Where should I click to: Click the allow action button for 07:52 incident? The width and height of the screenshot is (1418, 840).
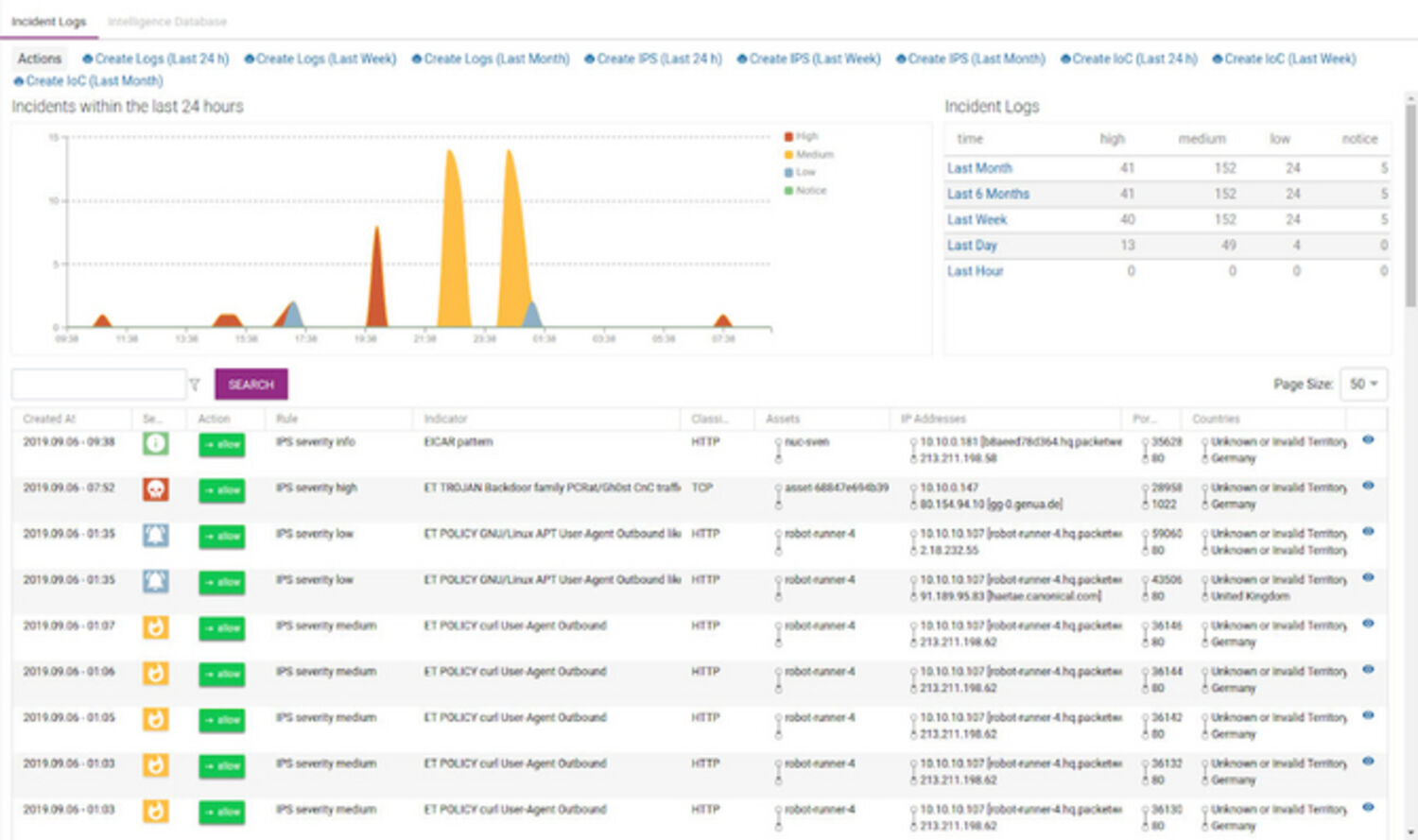click(x=222, y=490)
